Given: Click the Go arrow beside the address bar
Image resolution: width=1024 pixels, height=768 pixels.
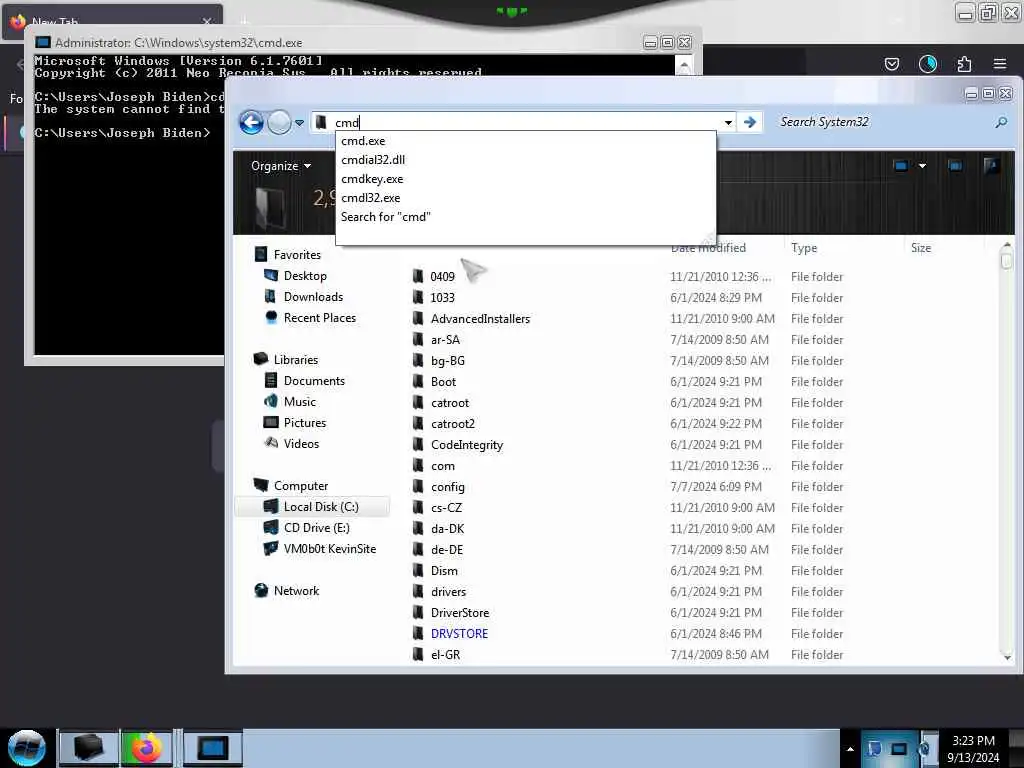Looking at the screenshot, I should point(750,122).
